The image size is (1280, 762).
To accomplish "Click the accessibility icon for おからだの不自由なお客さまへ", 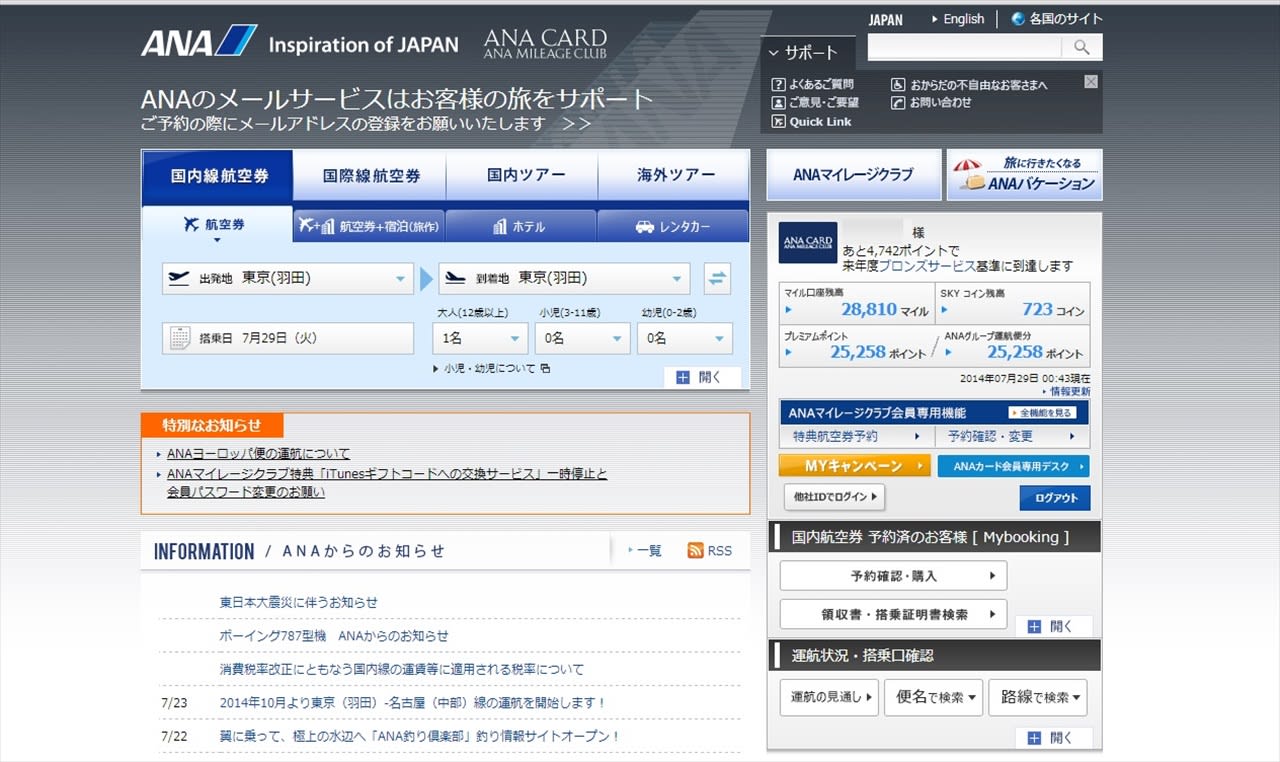I will click(898, 85).
